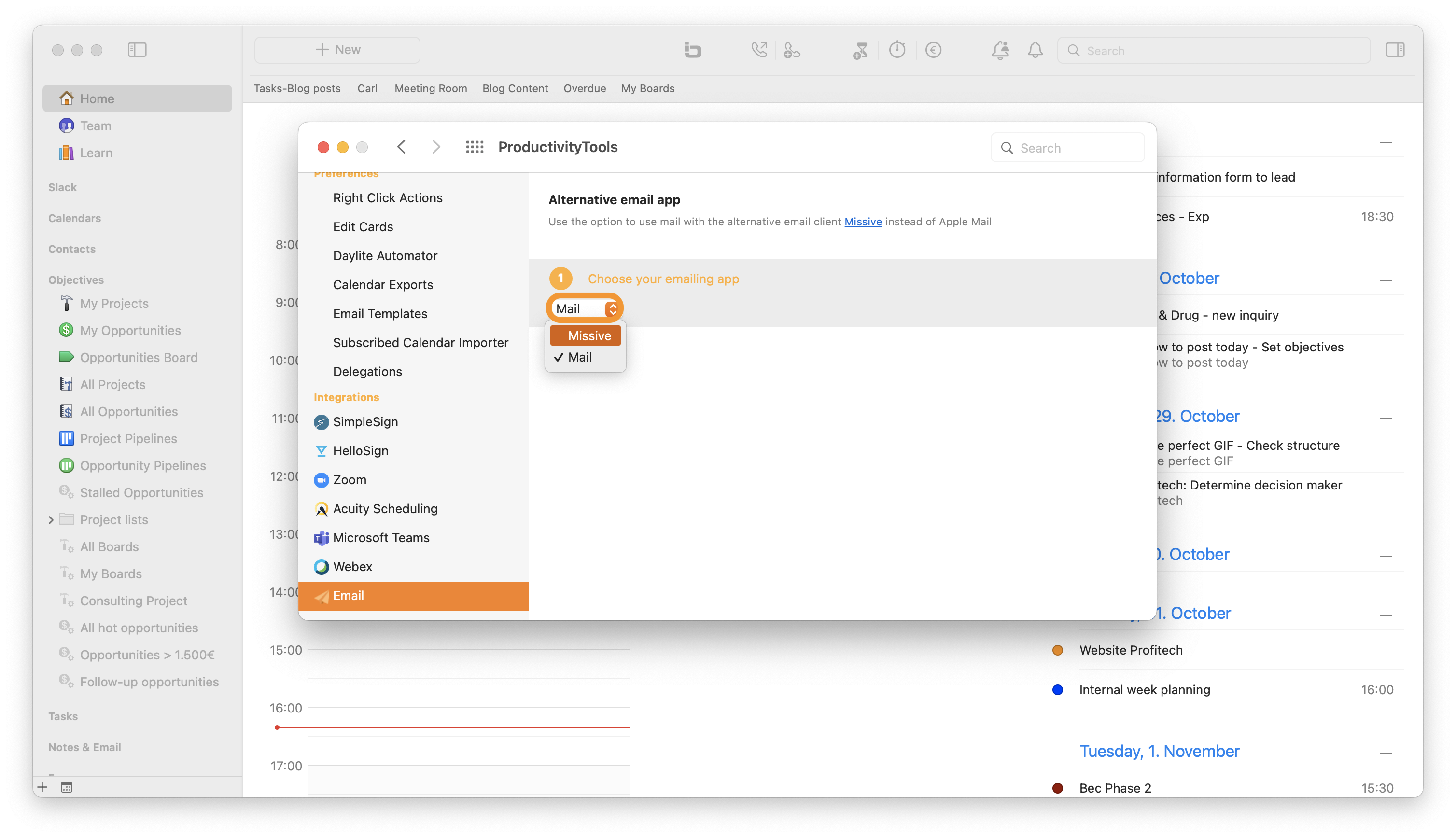Open Daylite Automator preferences
1456x838 pixels.
pyautogui.click(x=413, y=255)
